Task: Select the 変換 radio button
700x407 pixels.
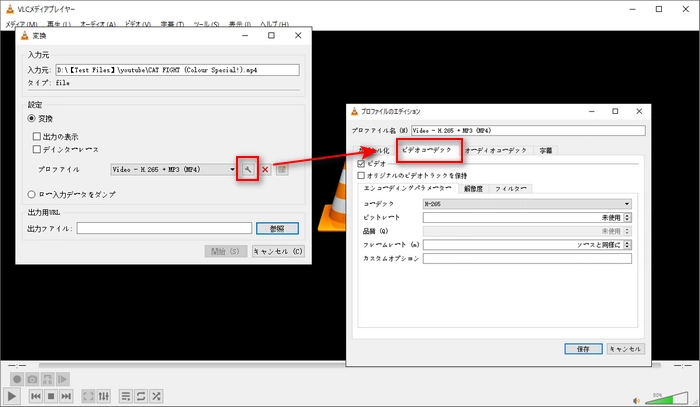Action: (x=33, y=118)
